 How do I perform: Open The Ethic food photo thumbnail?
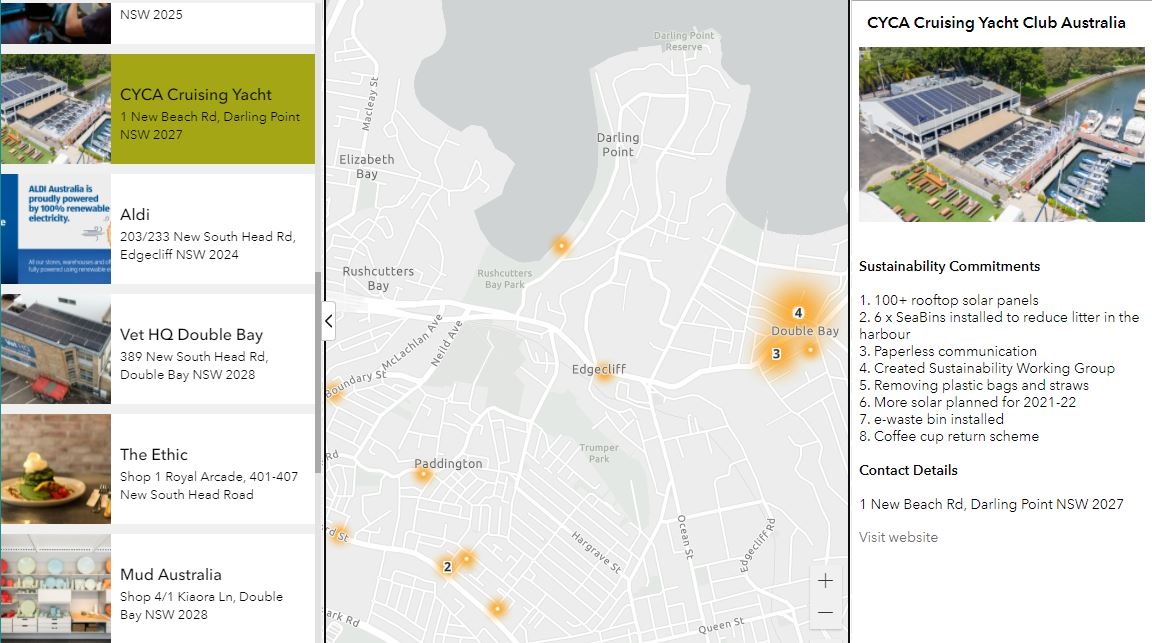(x=56, y=469)
